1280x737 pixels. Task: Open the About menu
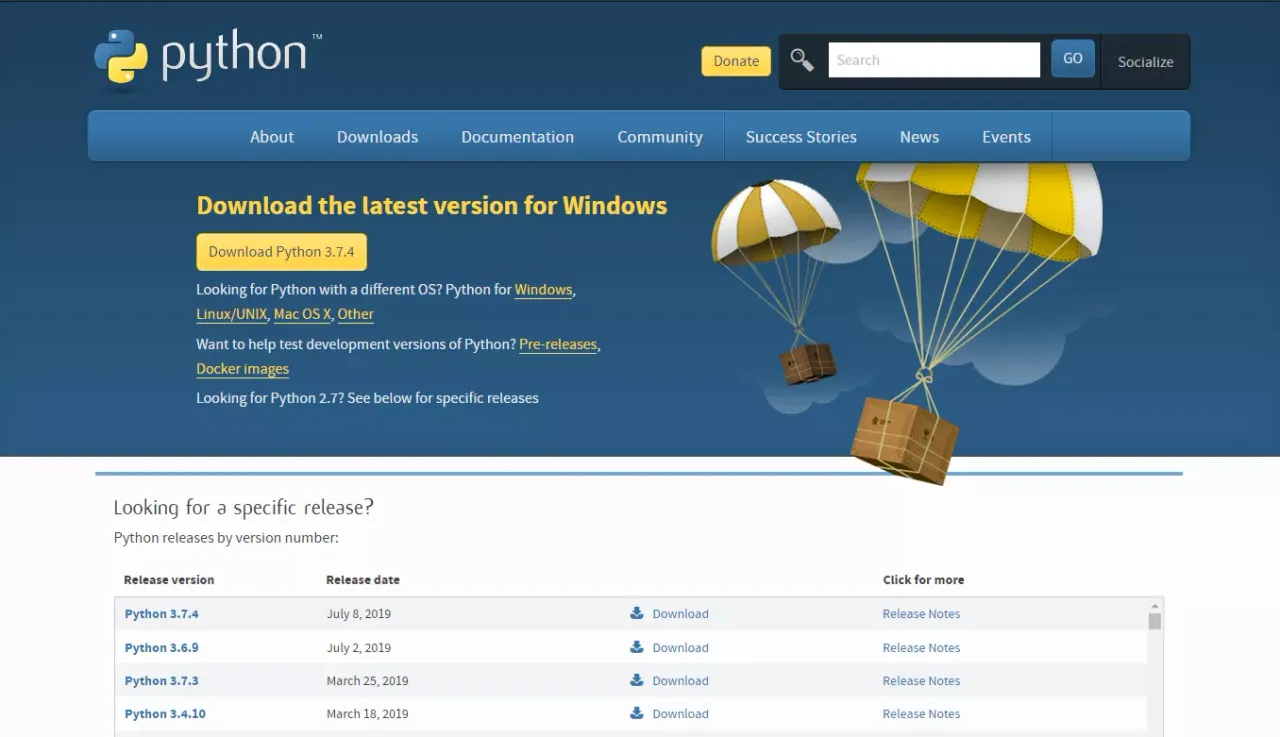[x=272, y=137]
